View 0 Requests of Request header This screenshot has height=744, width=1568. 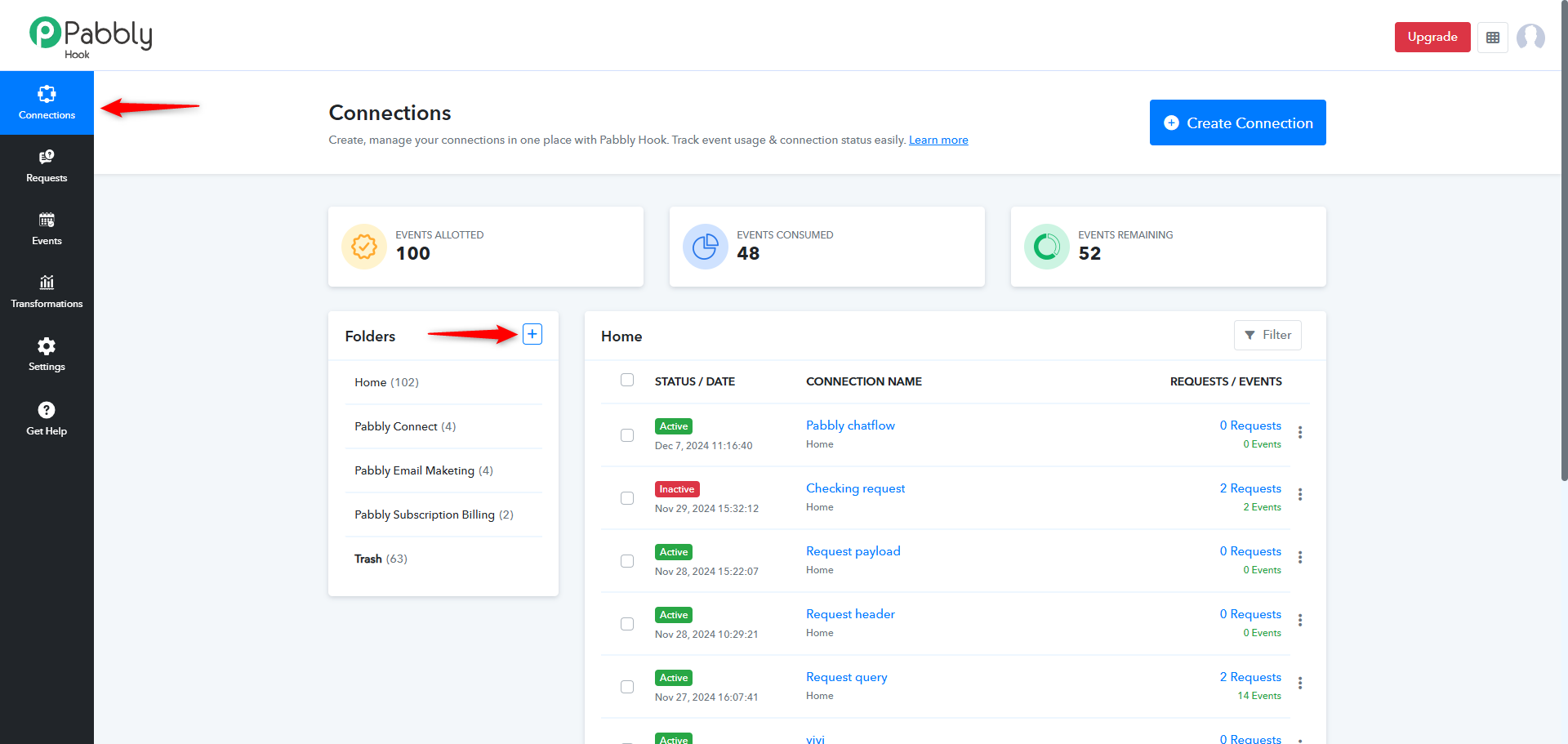click(1250, 614)
